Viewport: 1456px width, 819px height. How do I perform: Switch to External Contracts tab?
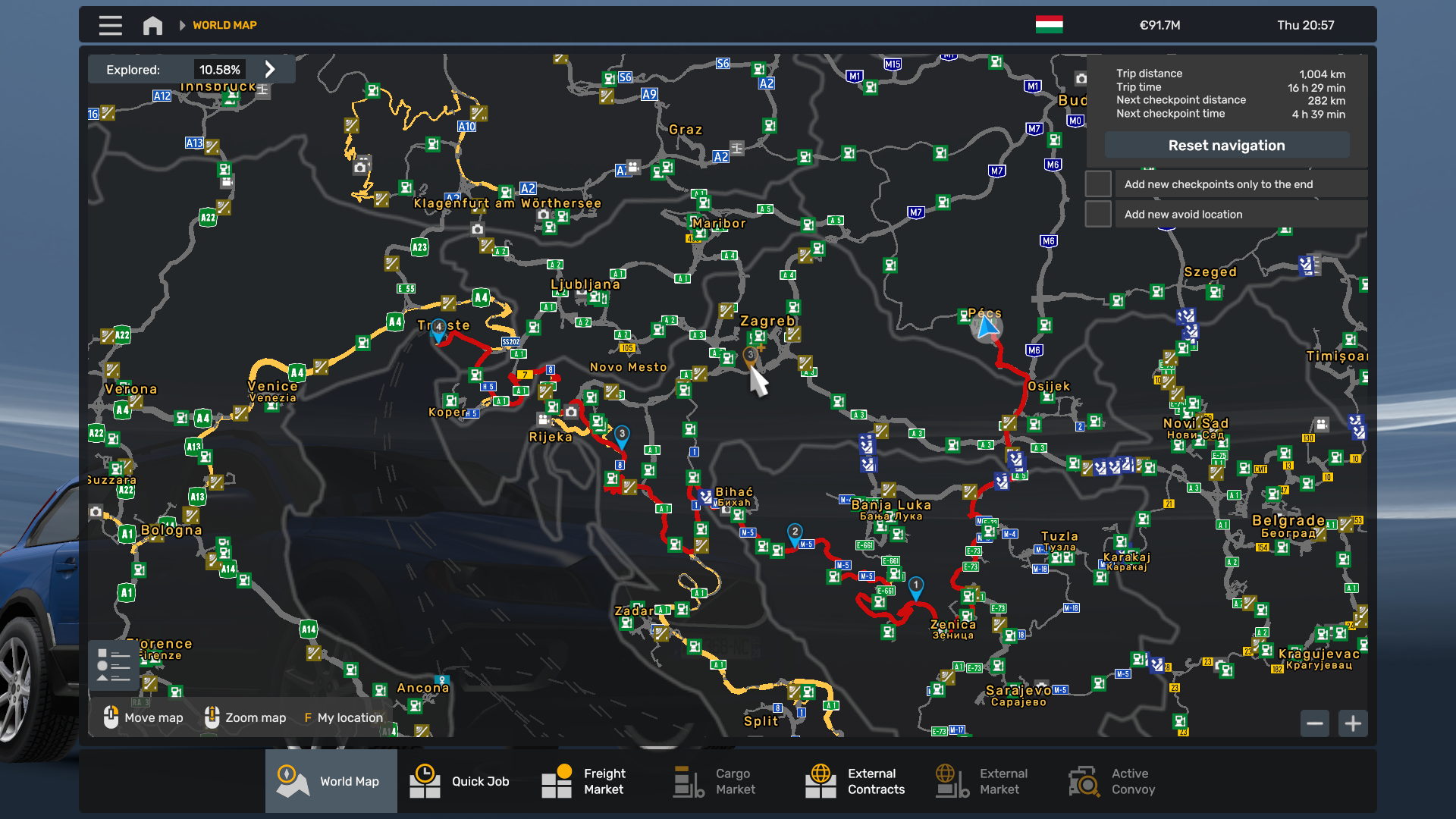tap(855, 781)
